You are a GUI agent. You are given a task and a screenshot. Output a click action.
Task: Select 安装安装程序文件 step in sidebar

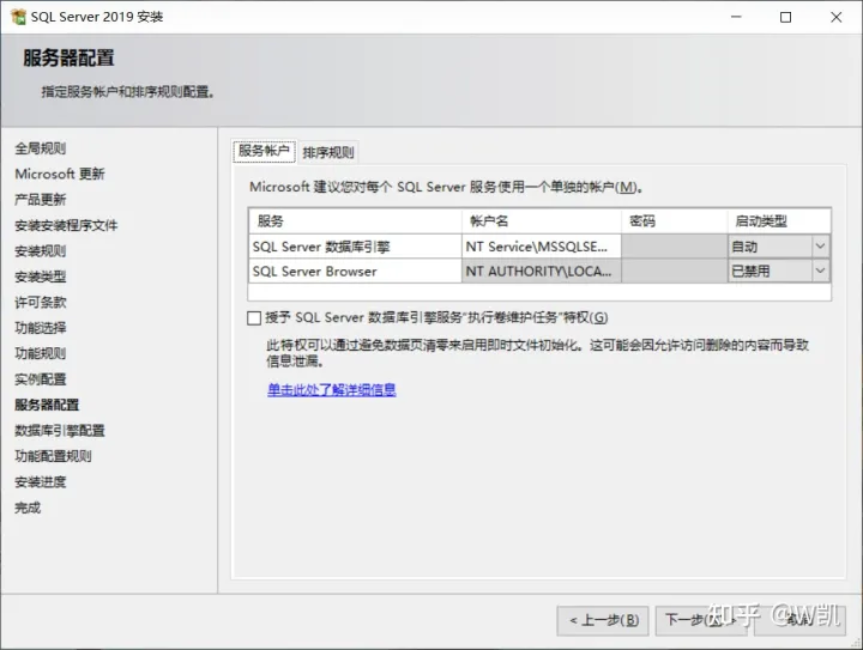66,225
